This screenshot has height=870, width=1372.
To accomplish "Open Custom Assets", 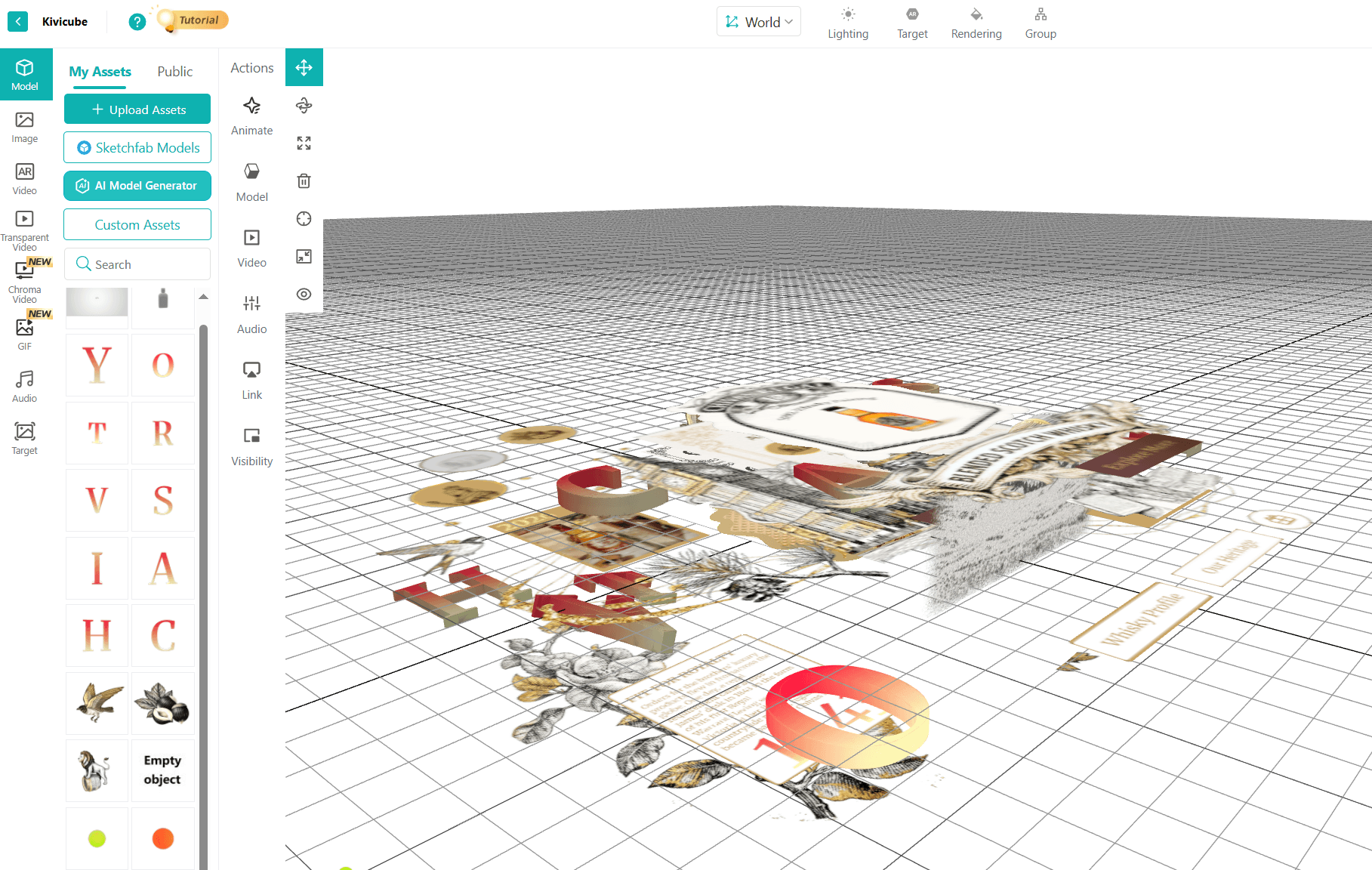I will tap(137, 225).
